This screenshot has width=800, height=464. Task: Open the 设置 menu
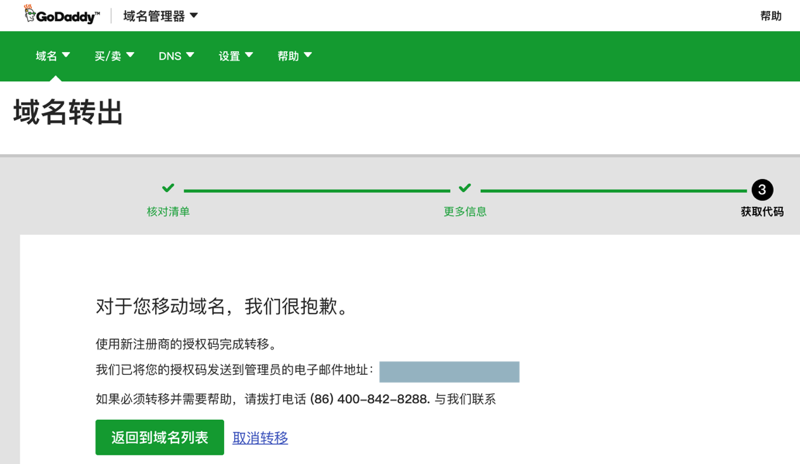(x=236, y=56)
